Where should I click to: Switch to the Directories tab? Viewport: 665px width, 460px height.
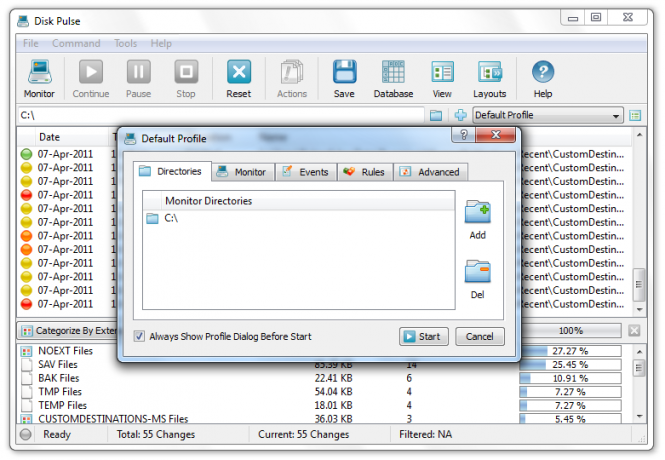pos(172,171)
